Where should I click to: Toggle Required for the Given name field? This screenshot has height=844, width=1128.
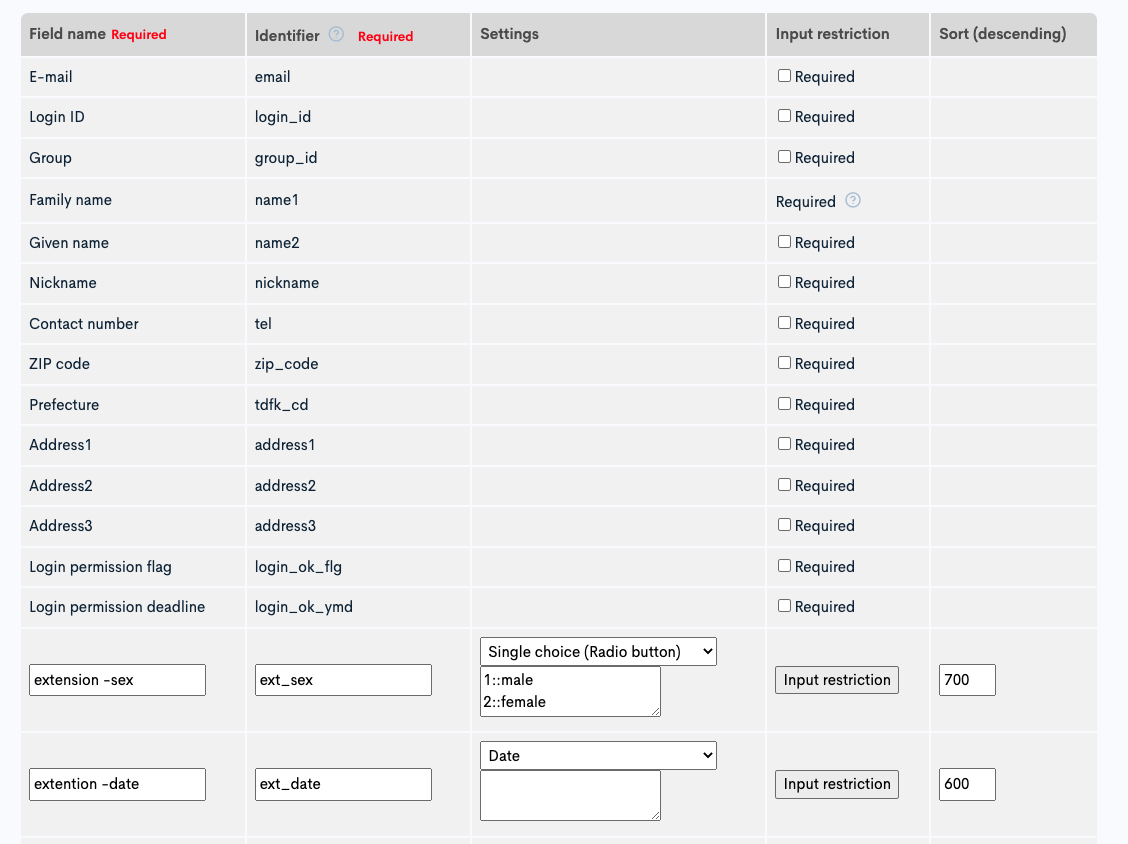(785, 241)
